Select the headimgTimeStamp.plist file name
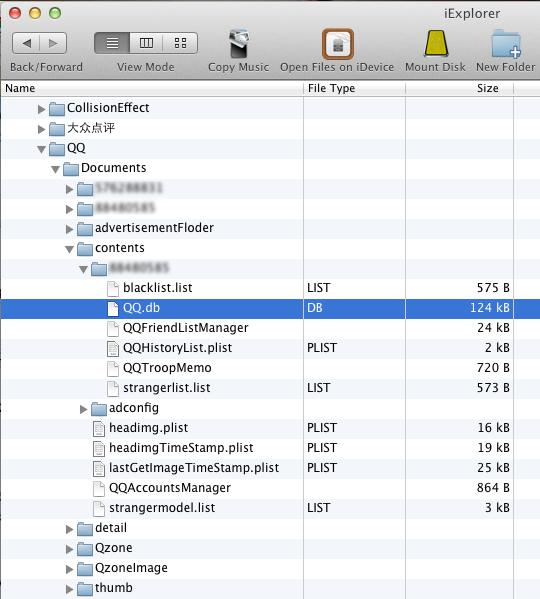This screenshot has width=540, height=599. [181, 448]
